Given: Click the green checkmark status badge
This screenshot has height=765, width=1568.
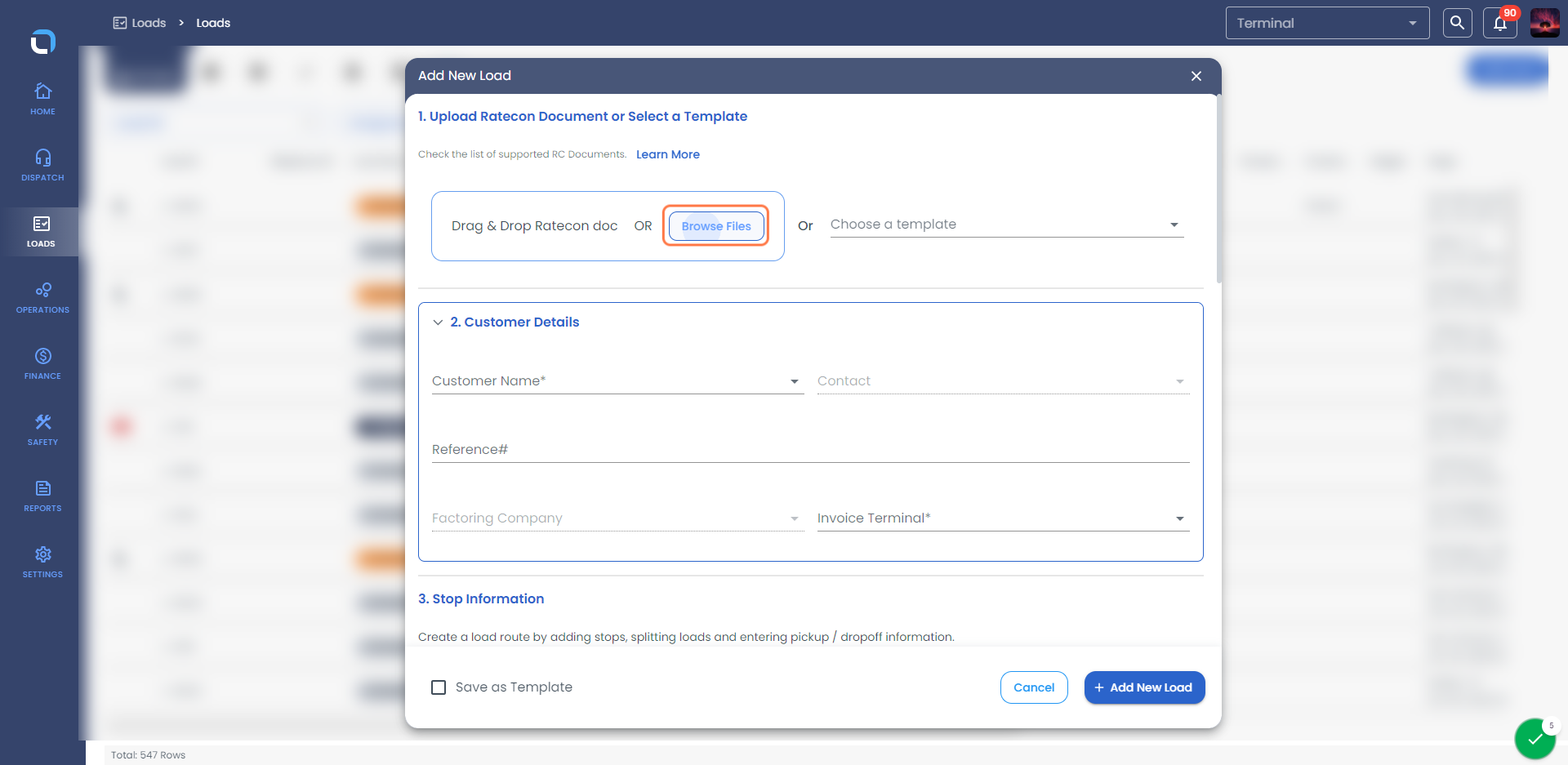Looking at the screenshot, I should 1535,739.
